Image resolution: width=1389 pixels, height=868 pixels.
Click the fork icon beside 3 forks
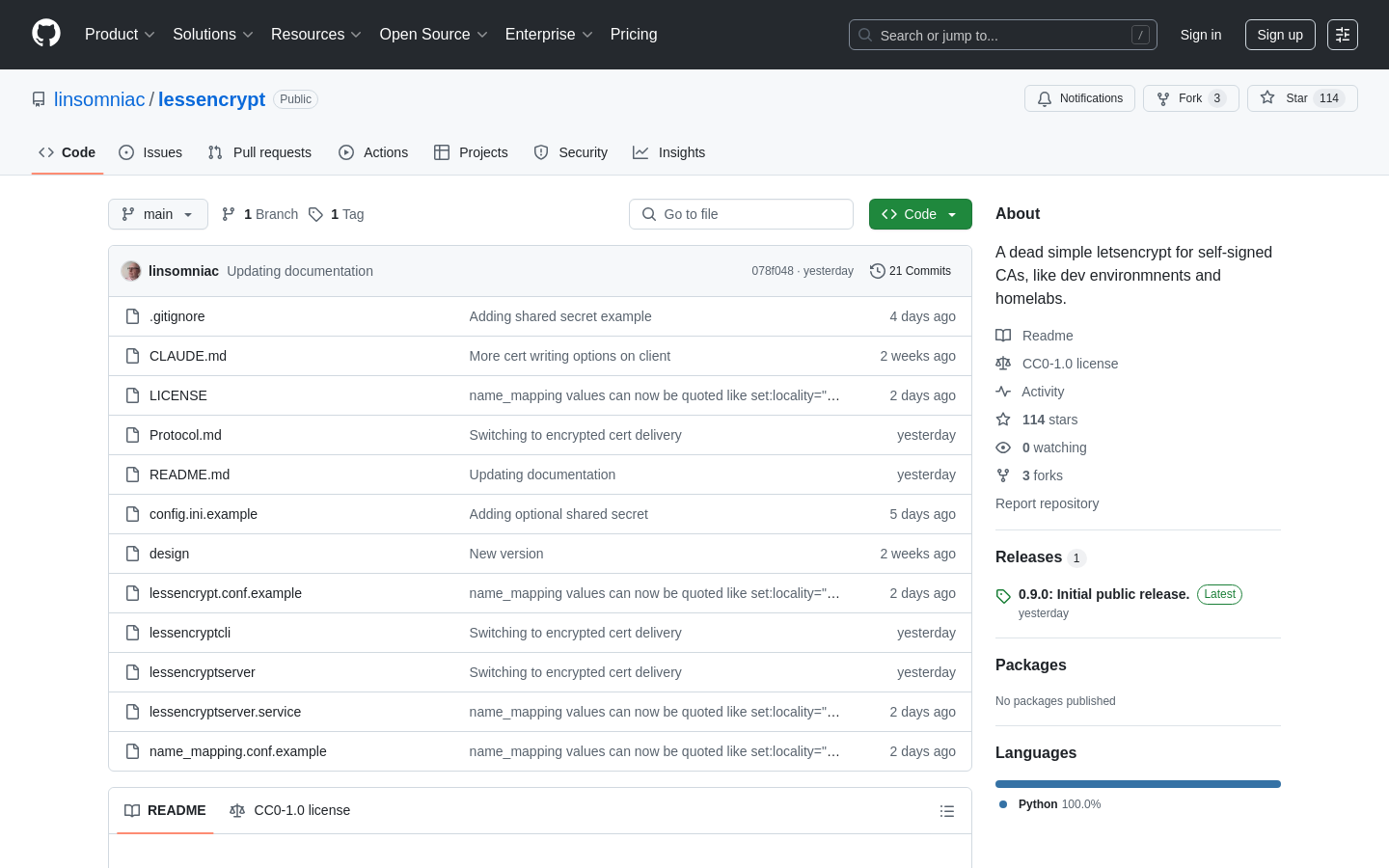pyautogui.click(x=1003, y=475)
